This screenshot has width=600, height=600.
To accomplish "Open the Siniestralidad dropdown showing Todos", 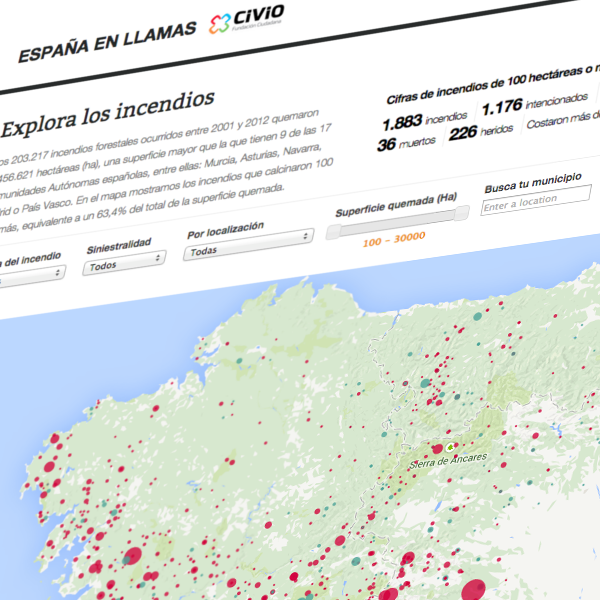I will coord(124,262).
